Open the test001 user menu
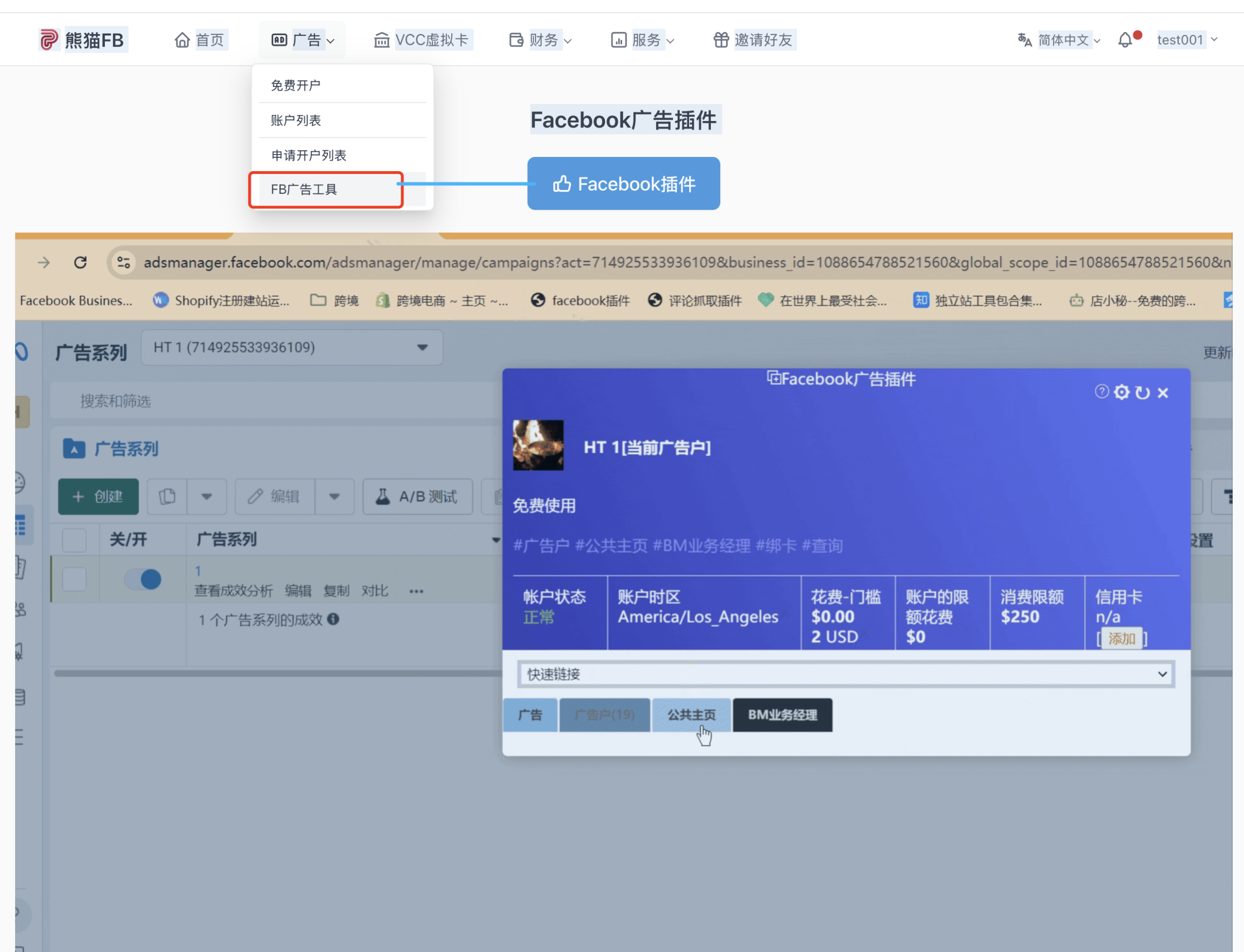Viewport: 1244px width, 952px height. [1187, 40]
